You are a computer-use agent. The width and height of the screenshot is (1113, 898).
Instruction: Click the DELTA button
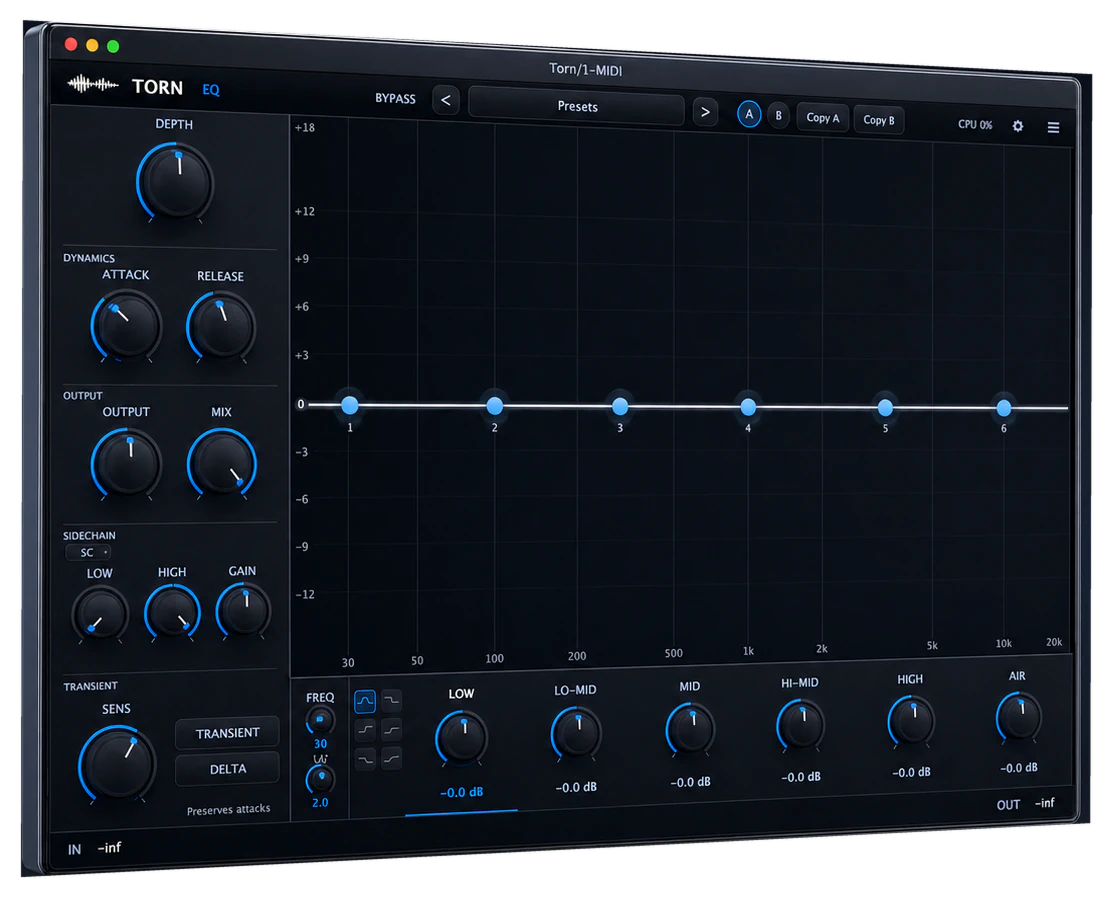(227, 769)
